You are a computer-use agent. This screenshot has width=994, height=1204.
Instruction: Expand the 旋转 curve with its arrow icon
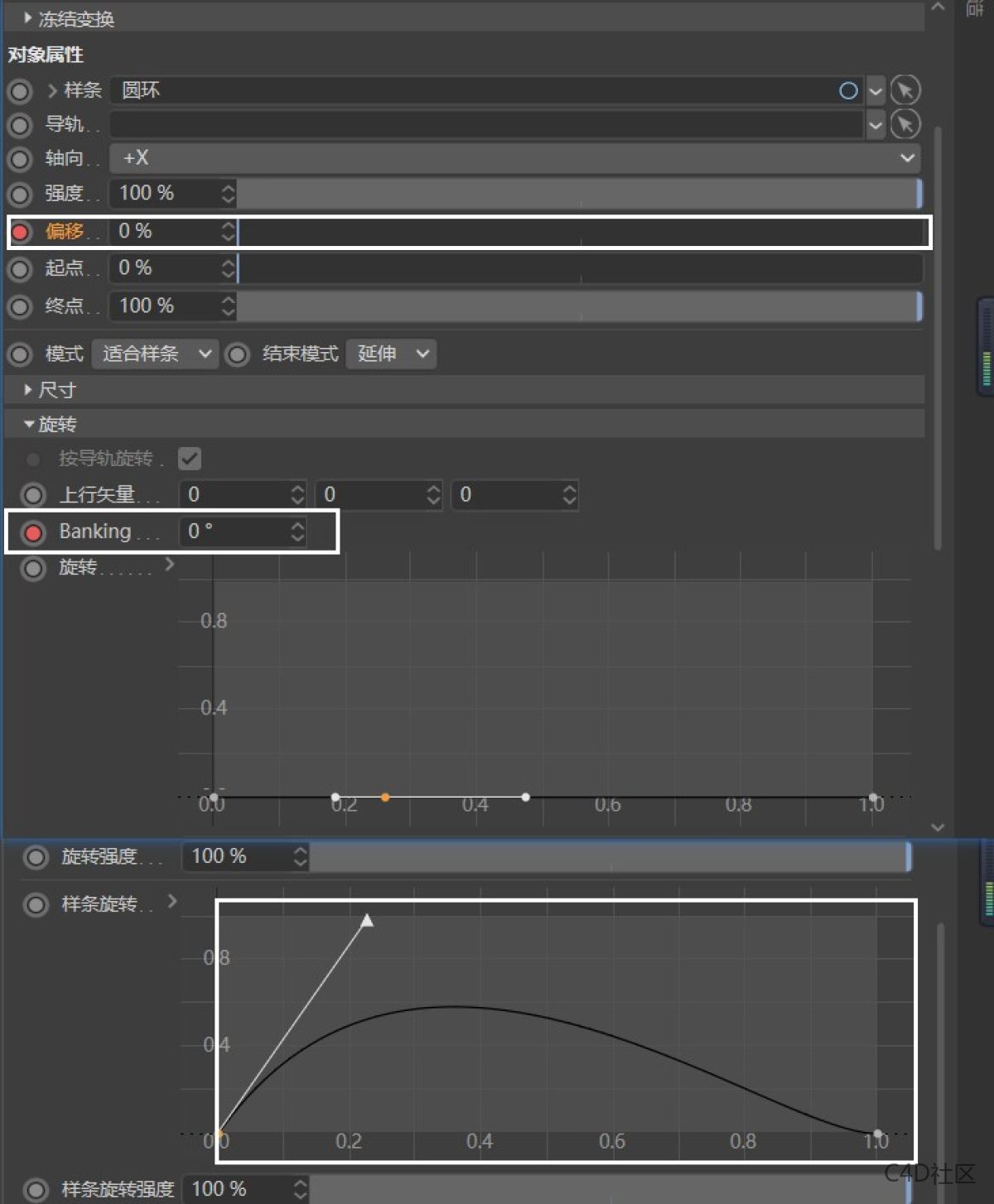tap(170, 565)
